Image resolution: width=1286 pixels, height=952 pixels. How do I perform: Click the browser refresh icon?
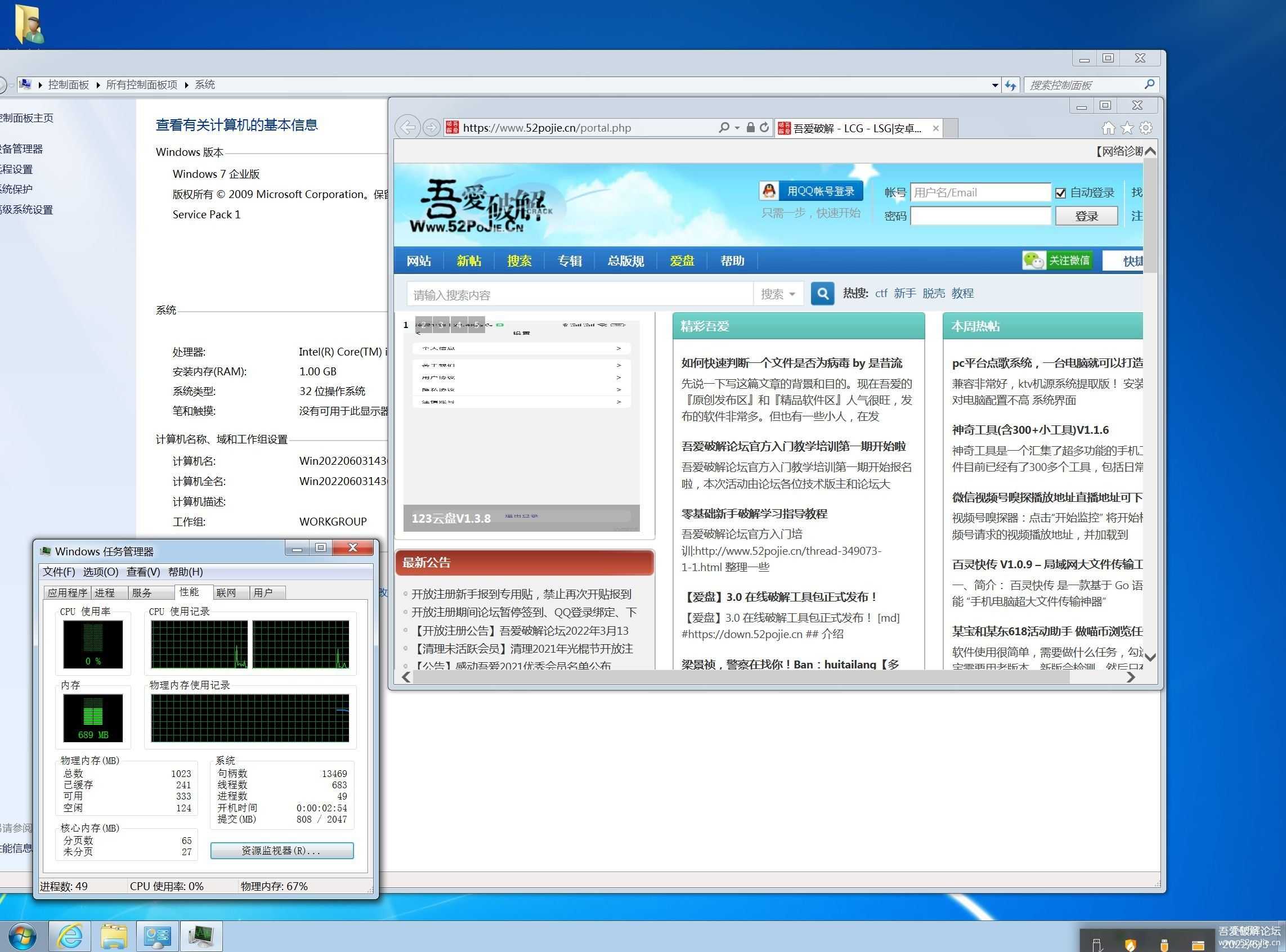tap(764, 127)
